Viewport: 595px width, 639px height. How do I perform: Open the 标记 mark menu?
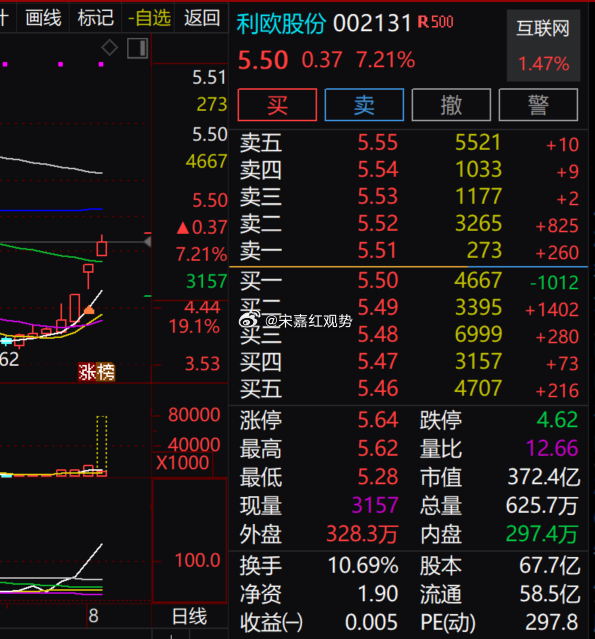(x=95, y=18)
